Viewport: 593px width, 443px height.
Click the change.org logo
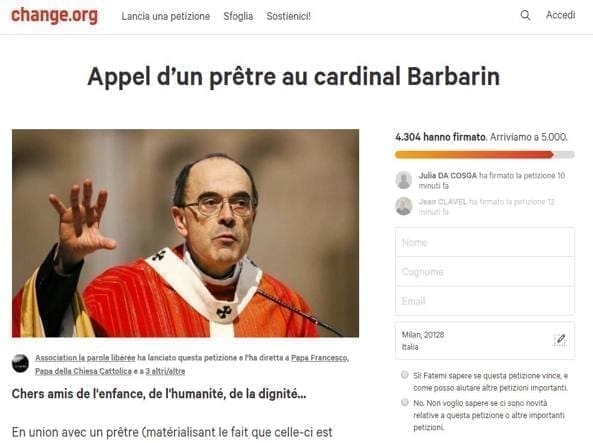click(x=54, y=16)
